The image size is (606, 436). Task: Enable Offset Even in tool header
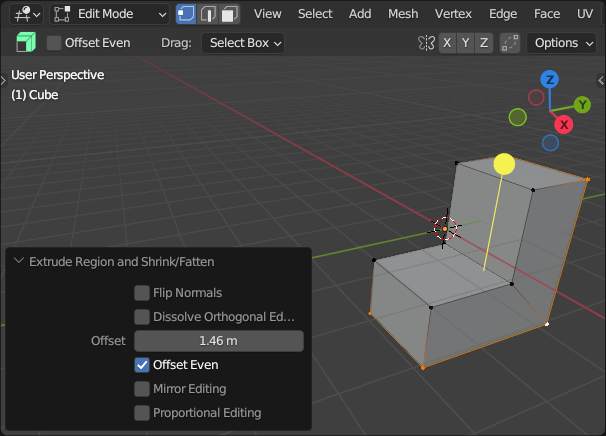[54, 43]
